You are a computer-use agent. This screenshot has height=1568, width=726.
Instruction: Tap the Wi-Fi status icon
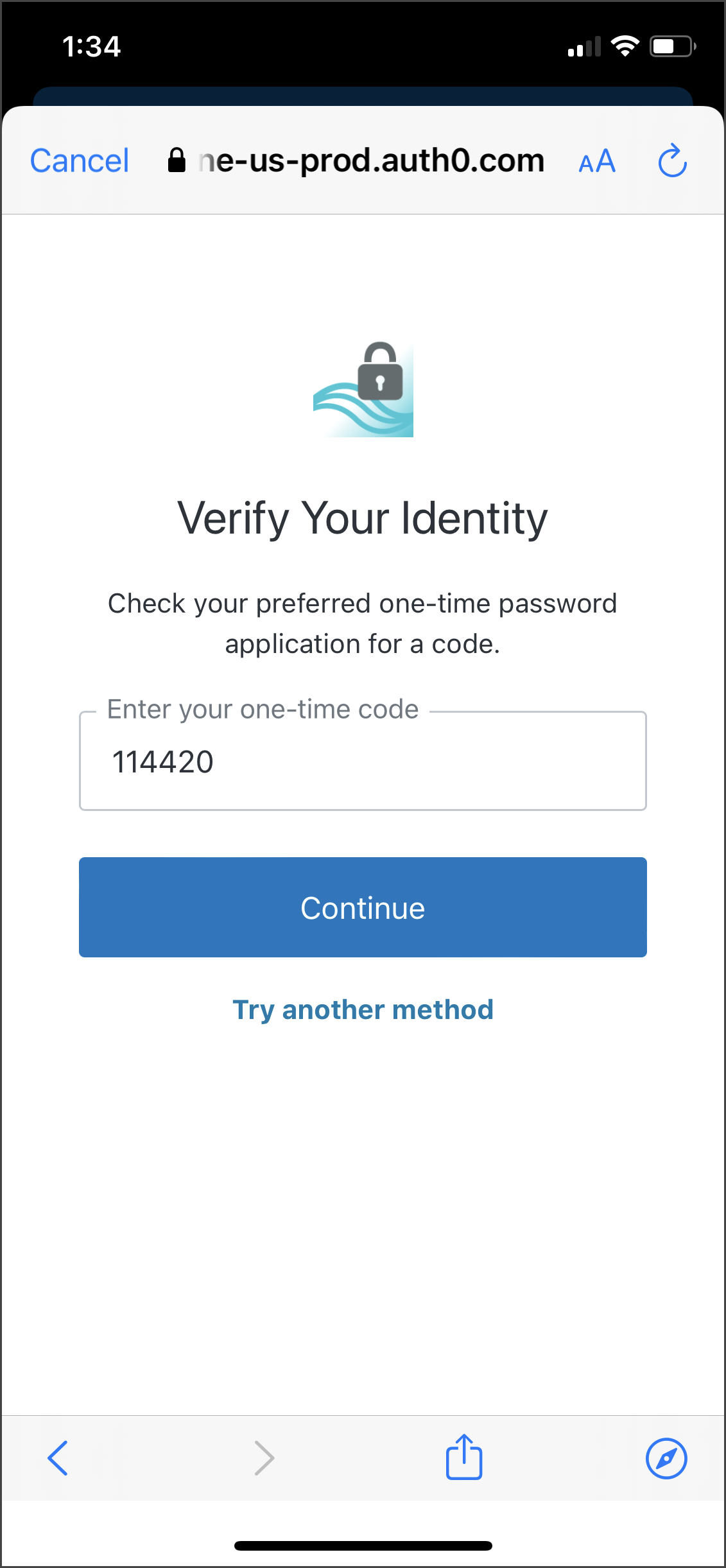(625, 46)
